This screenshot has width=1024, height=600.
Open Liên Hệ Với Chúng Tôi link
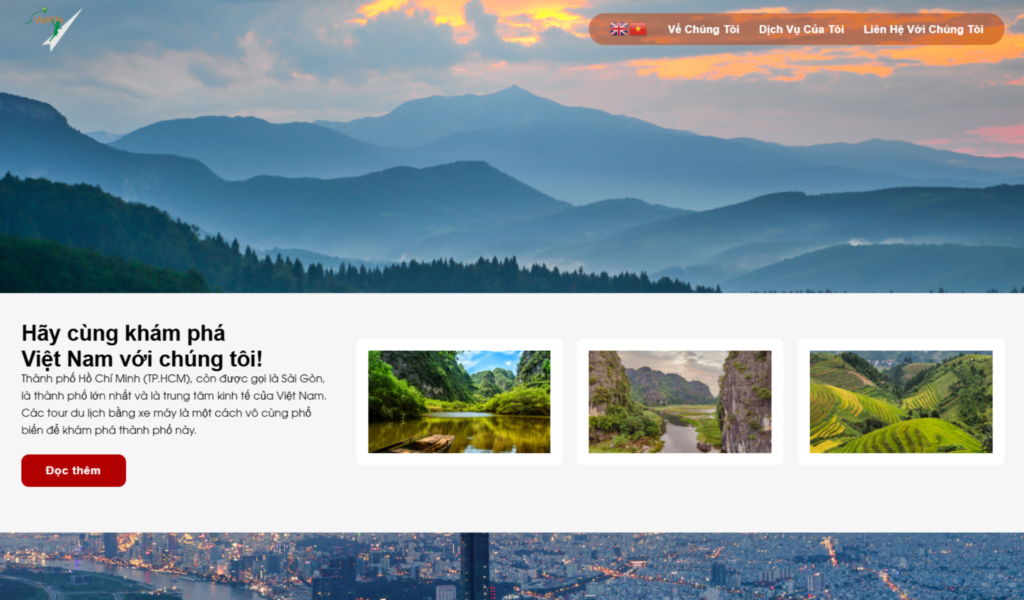923,29
